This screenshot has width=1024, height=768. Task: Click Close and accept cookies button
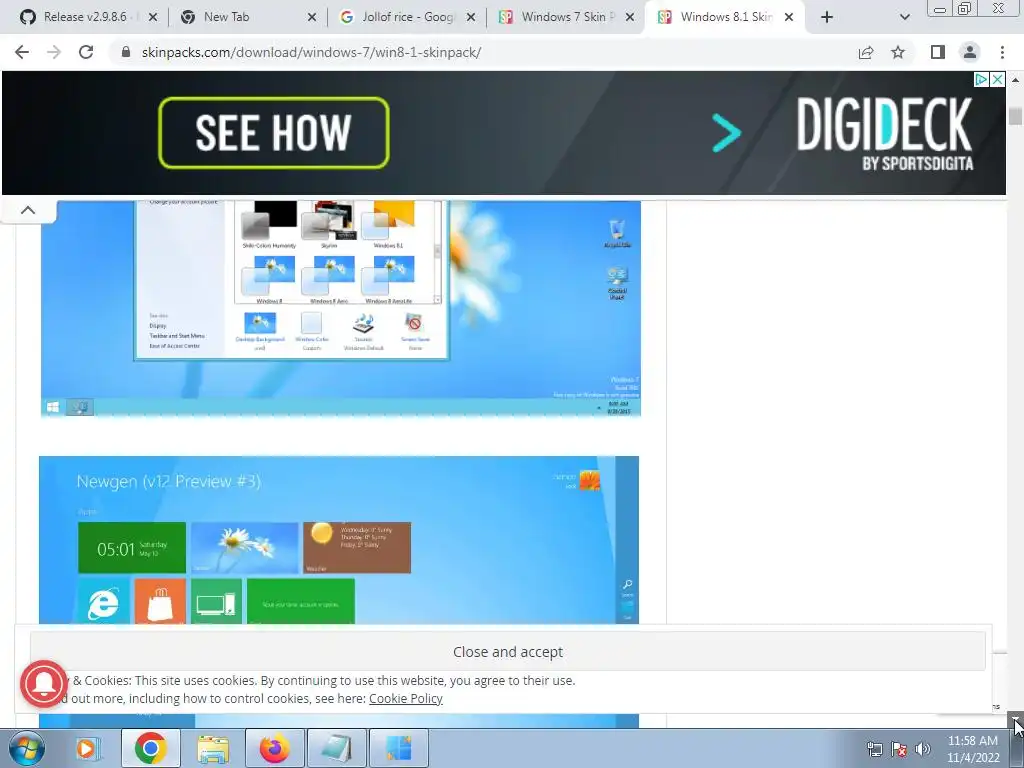pyautogui.click(x=507, y=652)
